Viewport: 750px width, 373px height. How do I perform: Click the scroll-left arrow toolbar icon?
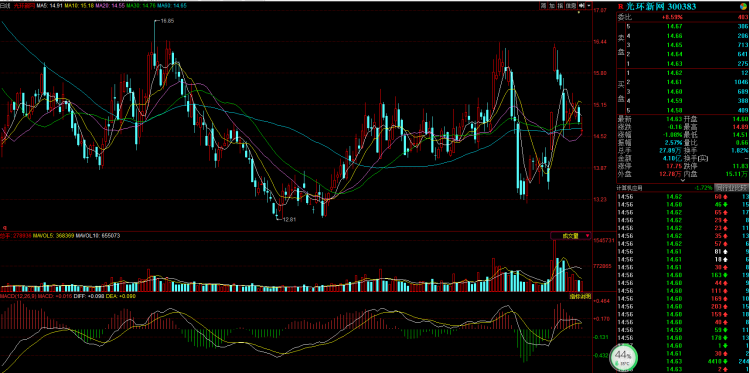(582, 6)
